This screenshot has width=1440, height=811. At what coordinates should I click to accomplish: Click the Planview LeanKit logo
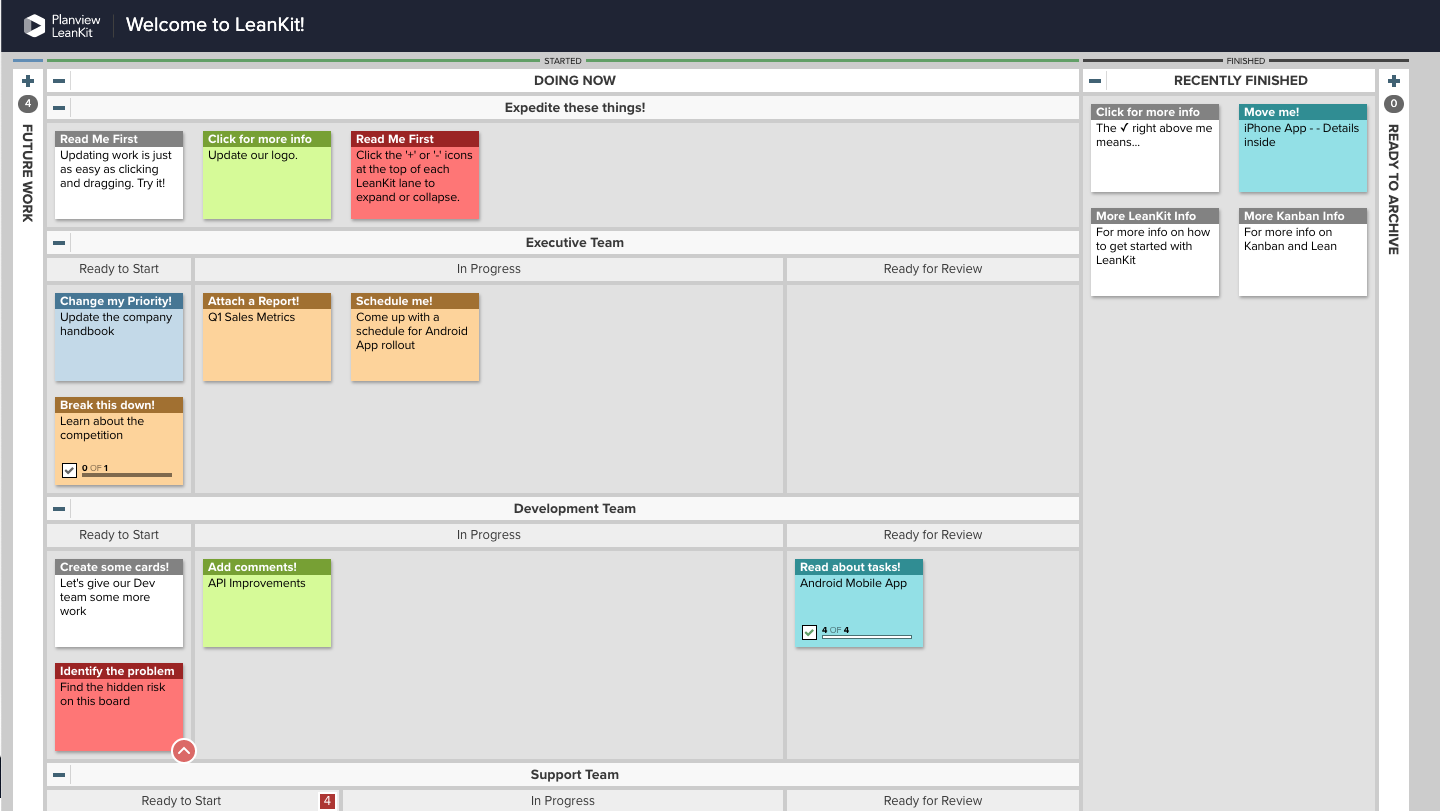click(x=60, y=25)
